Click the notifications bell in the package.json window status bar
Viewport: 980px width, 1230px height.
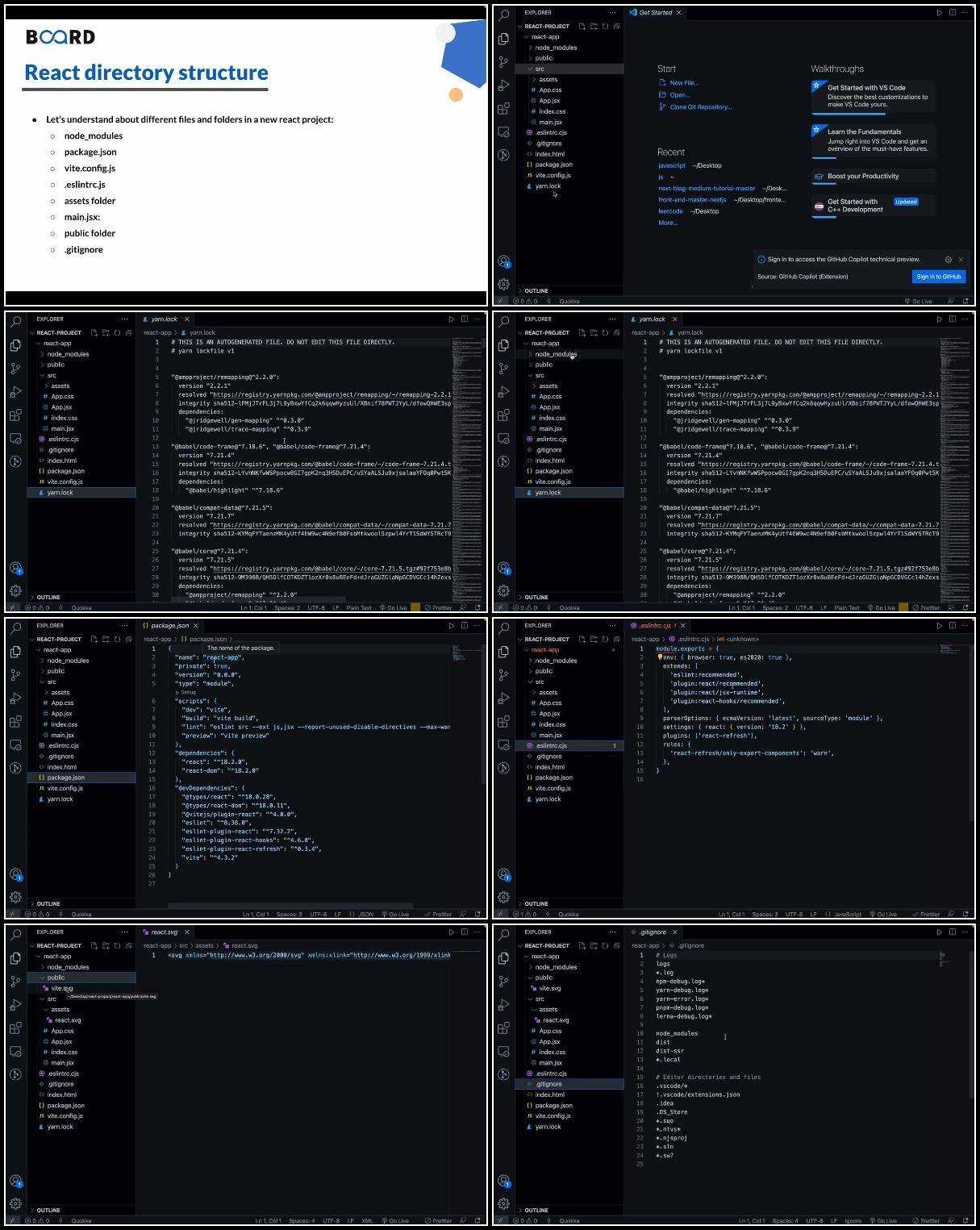[477, 914]
